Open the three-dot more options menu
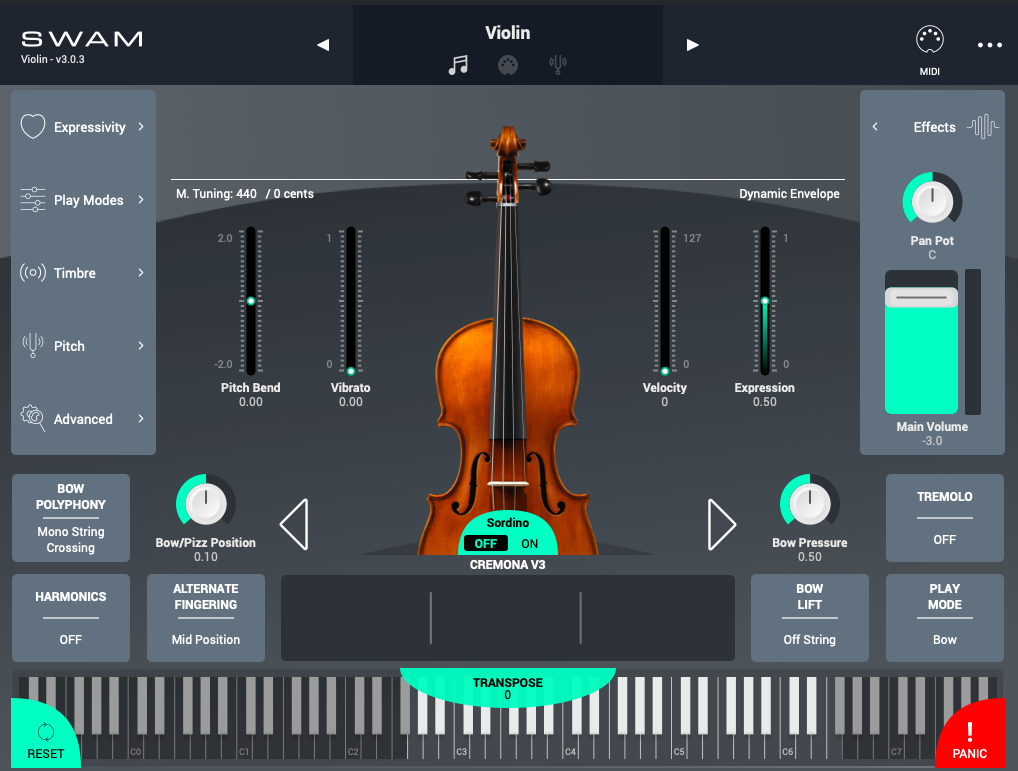This screenshot has height=771, width=1018. 989,45
